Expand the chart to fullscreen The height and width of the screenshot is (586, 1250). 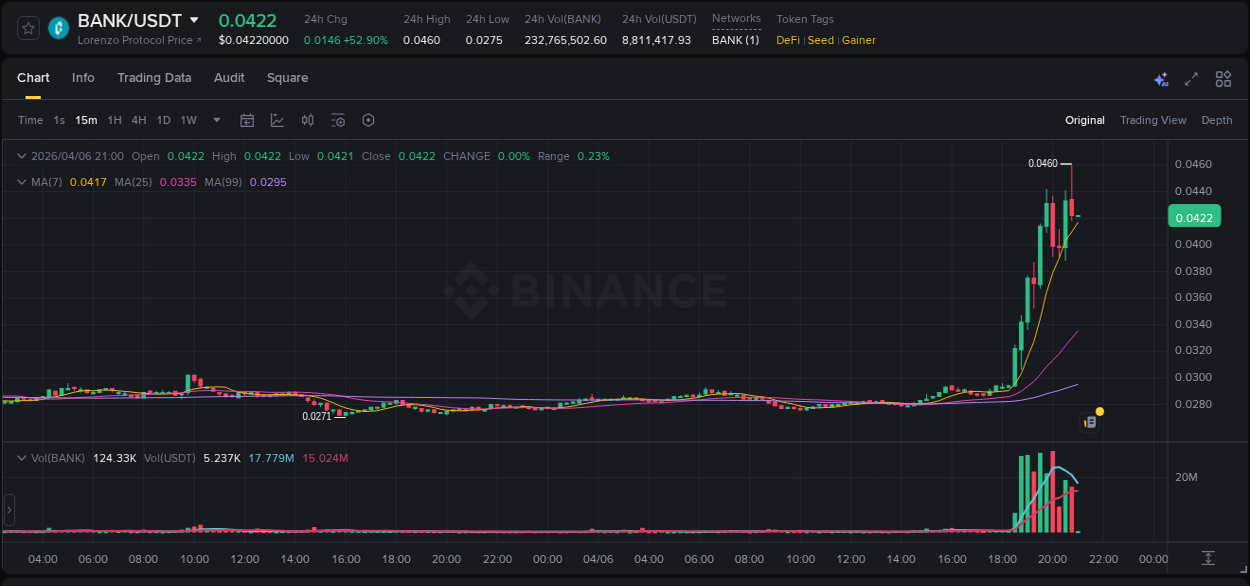(1191, 79)
